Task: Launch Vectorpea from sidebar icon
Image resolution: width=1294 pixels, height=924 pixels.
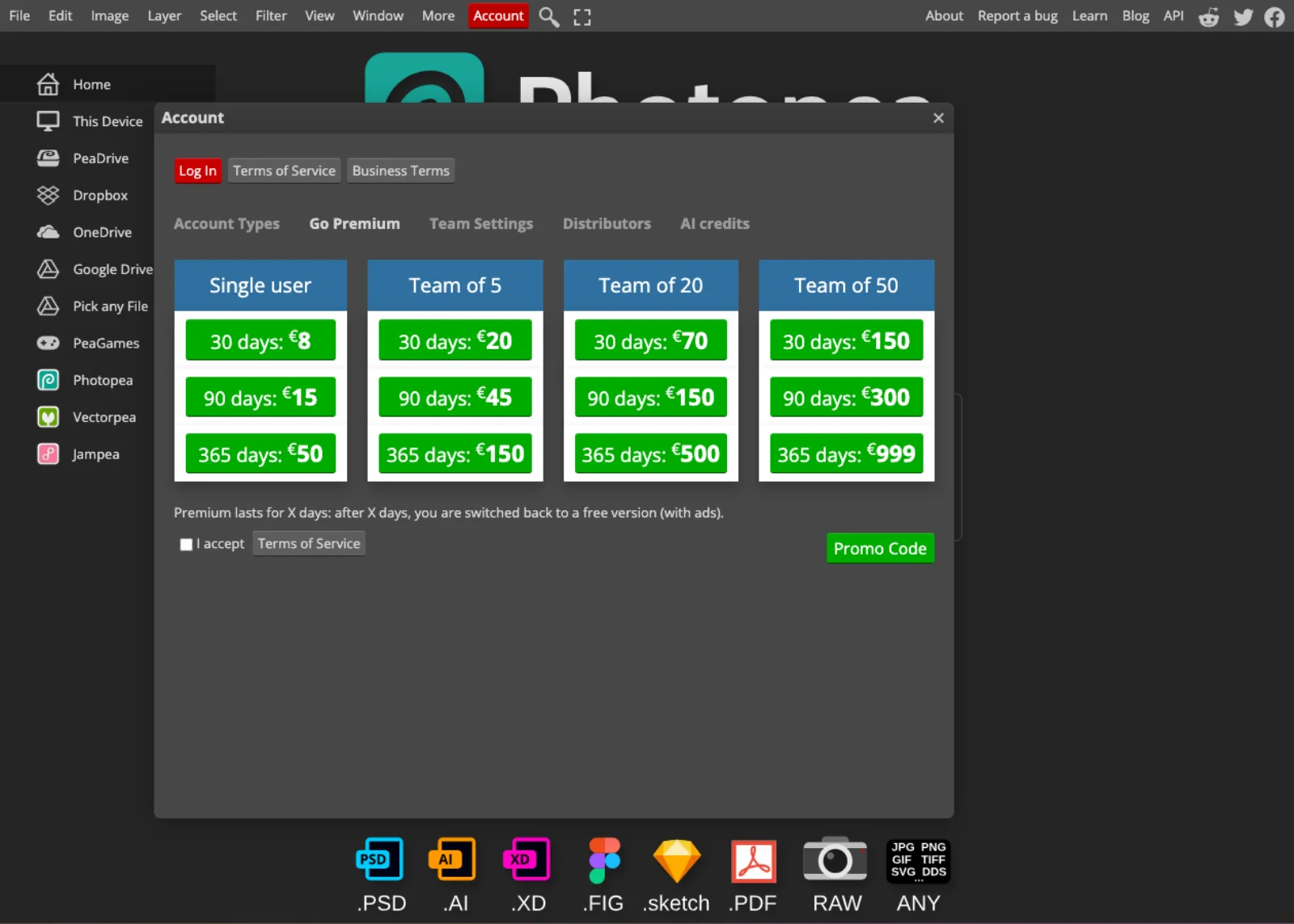Action: [49, 417]
